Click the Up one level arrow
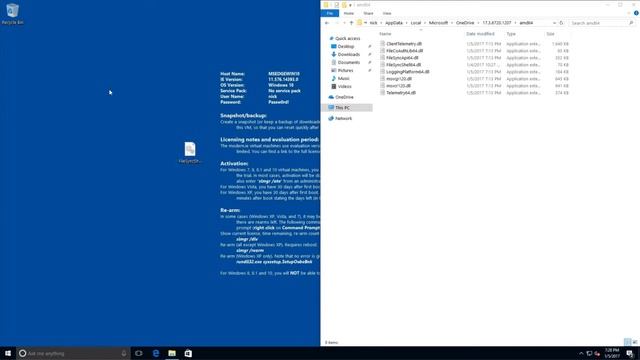This screenshot has height=360, width=640. tap(351, 23)
